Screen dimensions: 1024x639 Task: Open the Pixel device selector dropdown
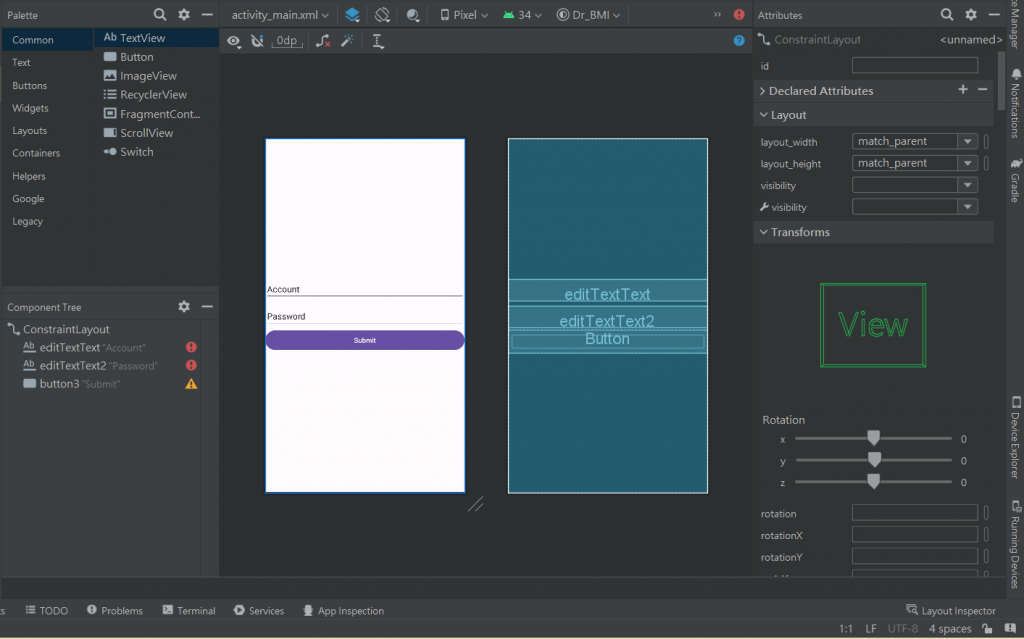[464, 15]
